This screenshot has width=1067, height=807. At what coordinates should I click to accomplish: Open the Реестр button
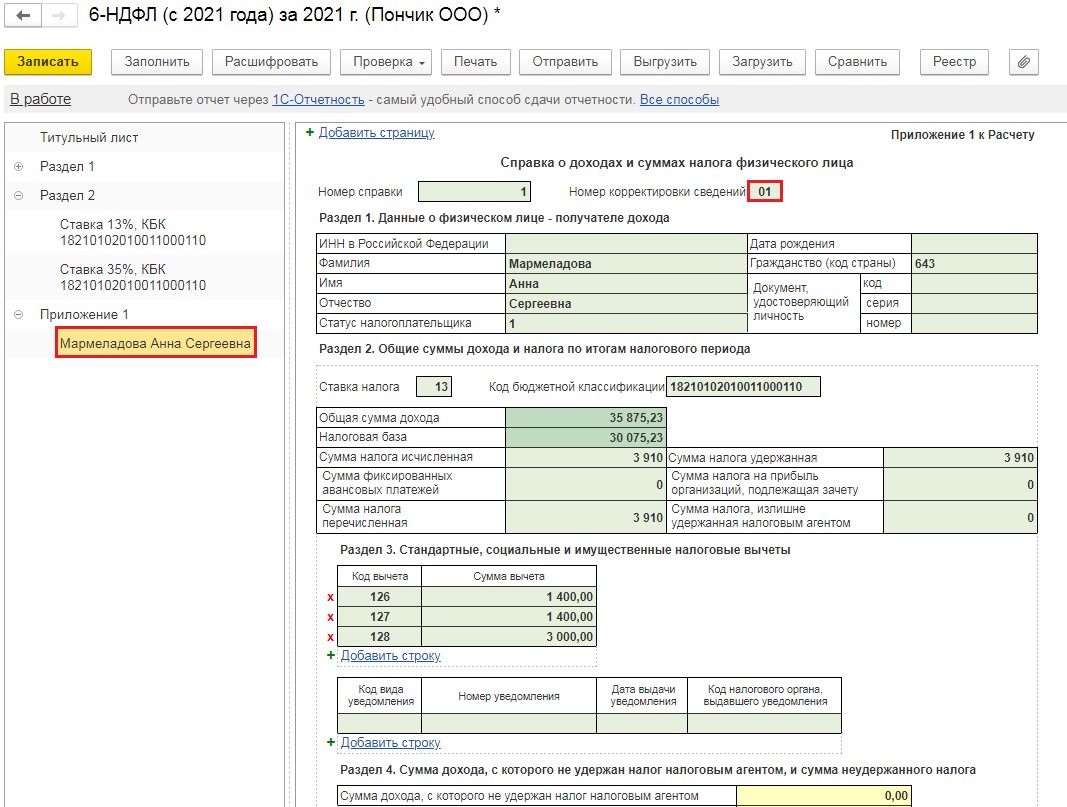(954, 62)
